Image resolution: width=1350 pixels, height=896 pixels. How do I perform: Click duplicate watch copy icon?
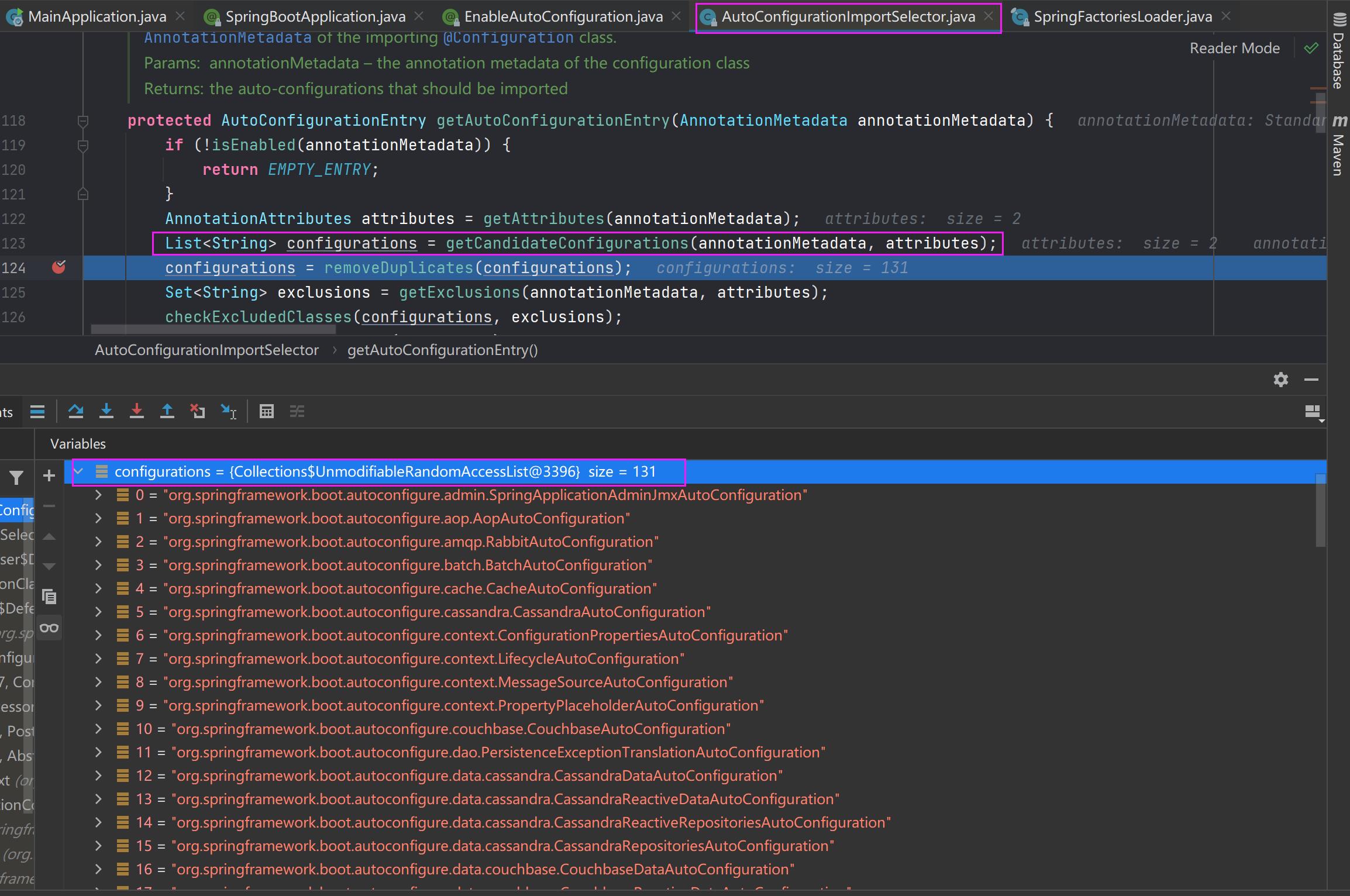click(49, 597)
